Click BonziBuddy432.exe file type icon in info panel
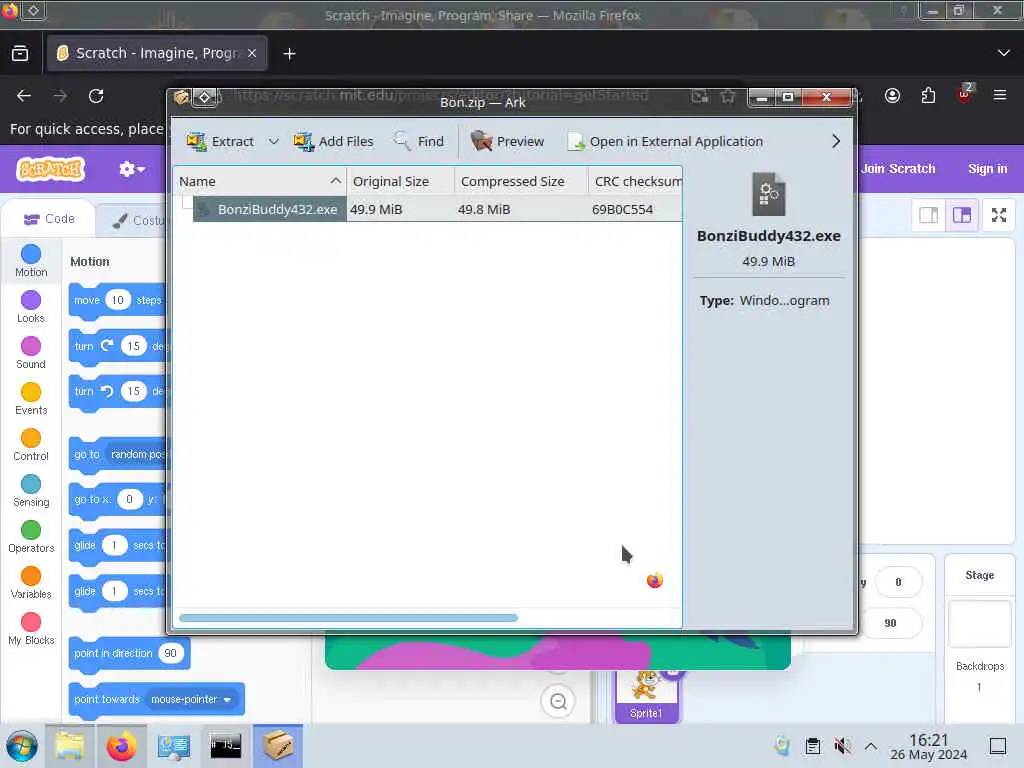 [769, 194]
